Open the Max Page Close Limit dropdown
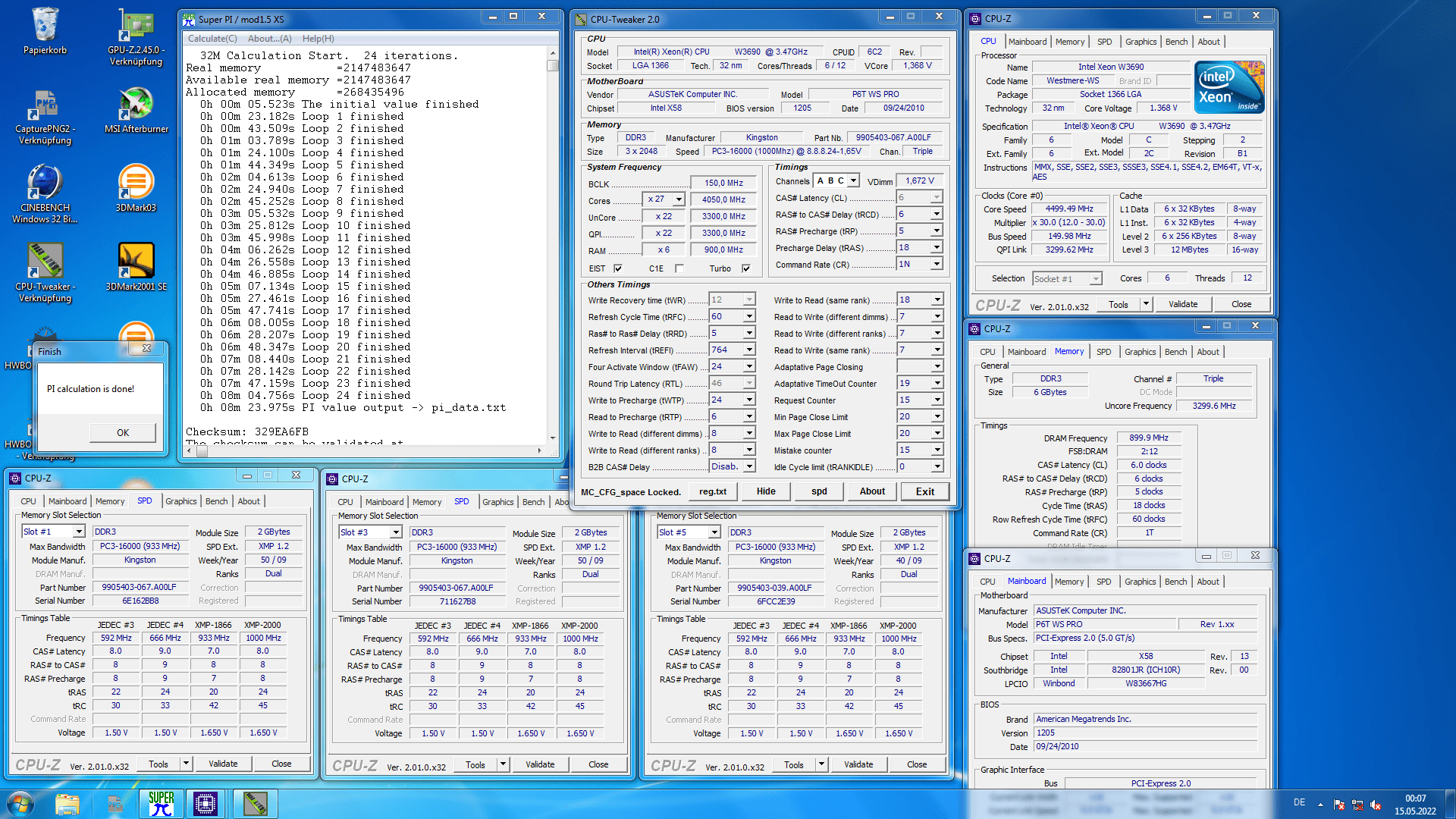Image resolution: width=1456 pixels, height=819 pixels. point(937,433)
